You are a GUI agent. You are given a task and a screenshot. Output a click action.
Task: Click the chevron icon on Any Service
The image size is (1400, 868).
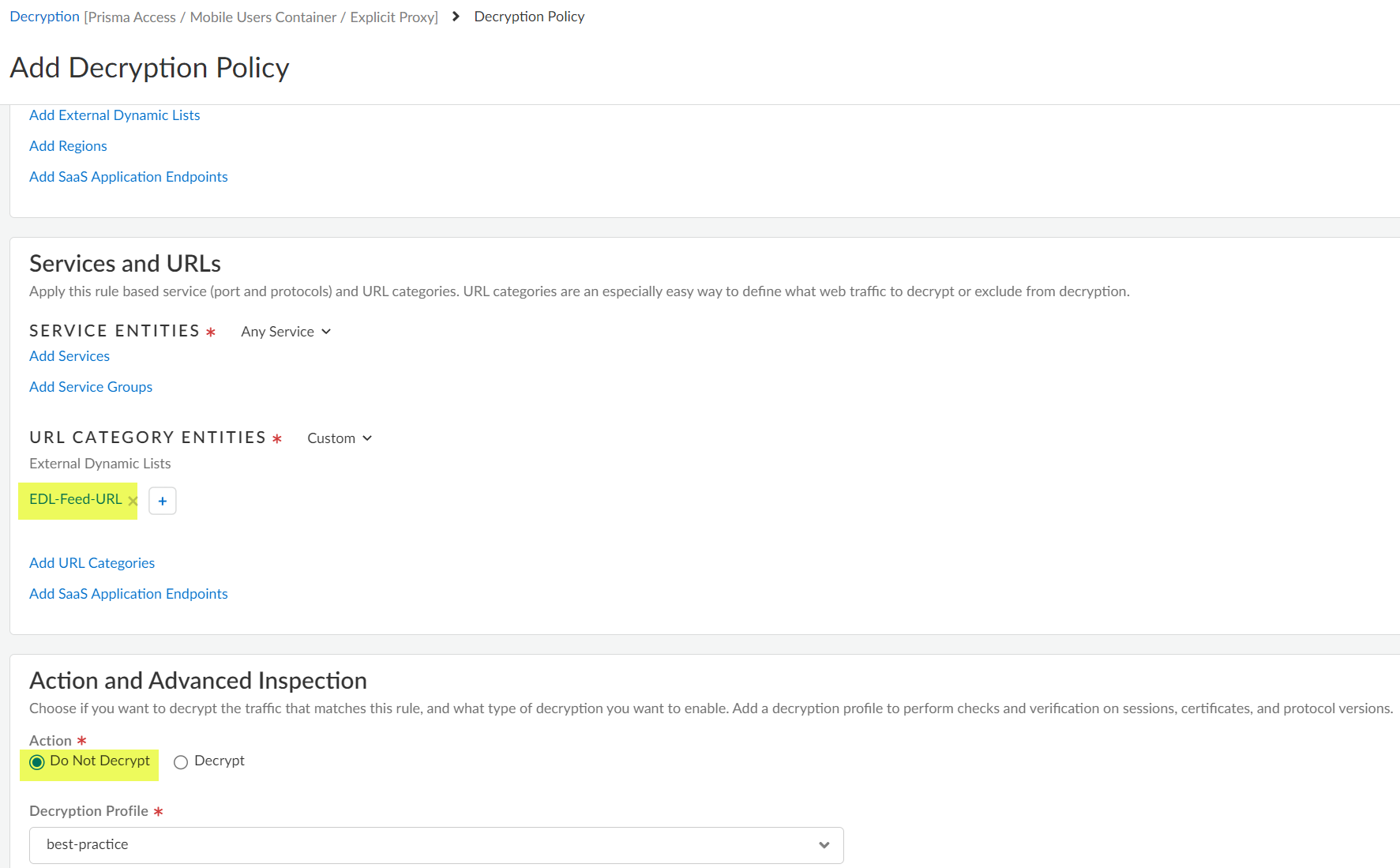[x=326, y=332]
